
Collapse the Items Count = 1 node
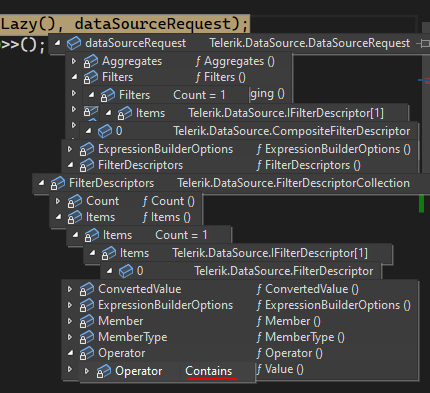(76, 235)
